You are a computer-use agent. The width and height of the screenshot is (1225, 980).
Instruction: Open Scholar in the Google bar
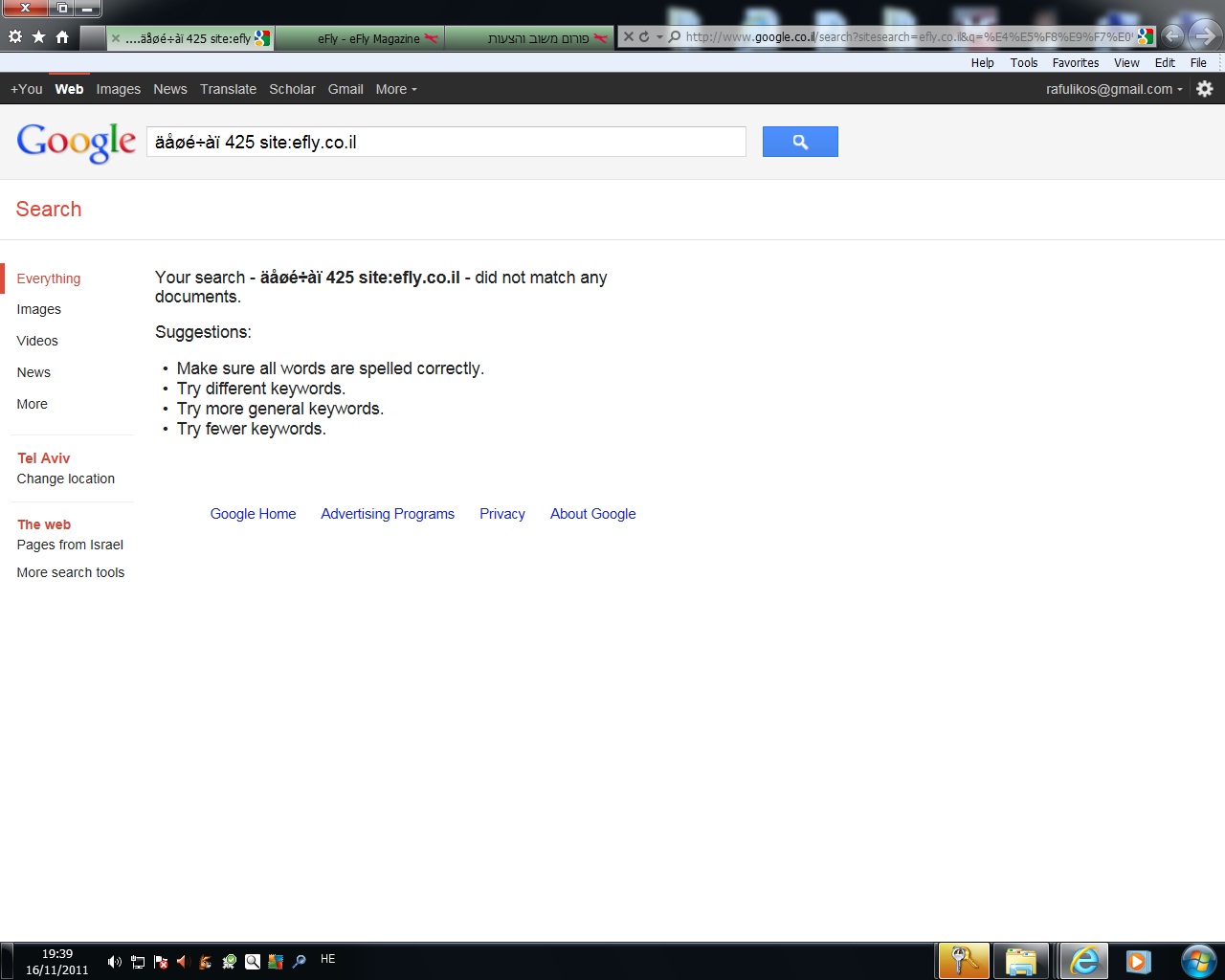[x=292, y=89]
